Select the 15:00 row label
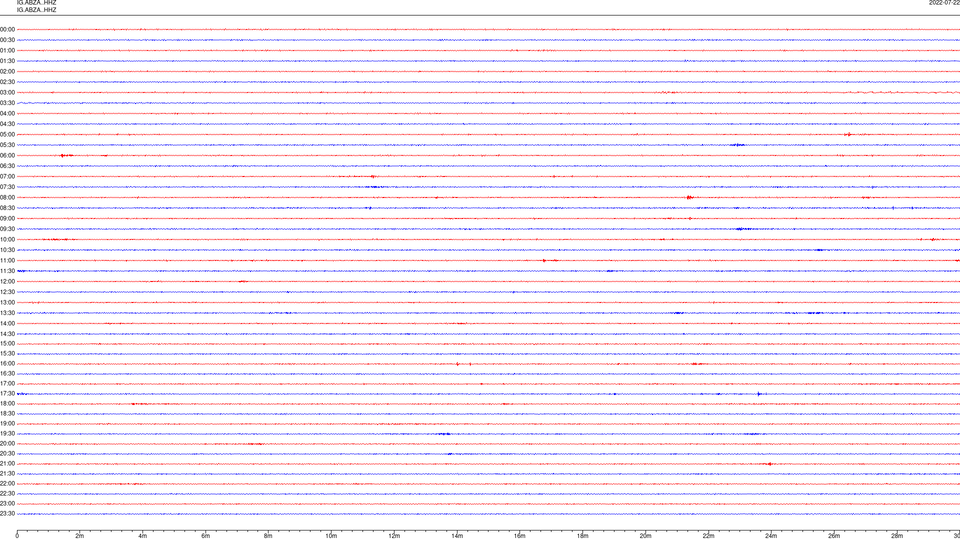The image size is (960, 540). [x=7, y=344]
